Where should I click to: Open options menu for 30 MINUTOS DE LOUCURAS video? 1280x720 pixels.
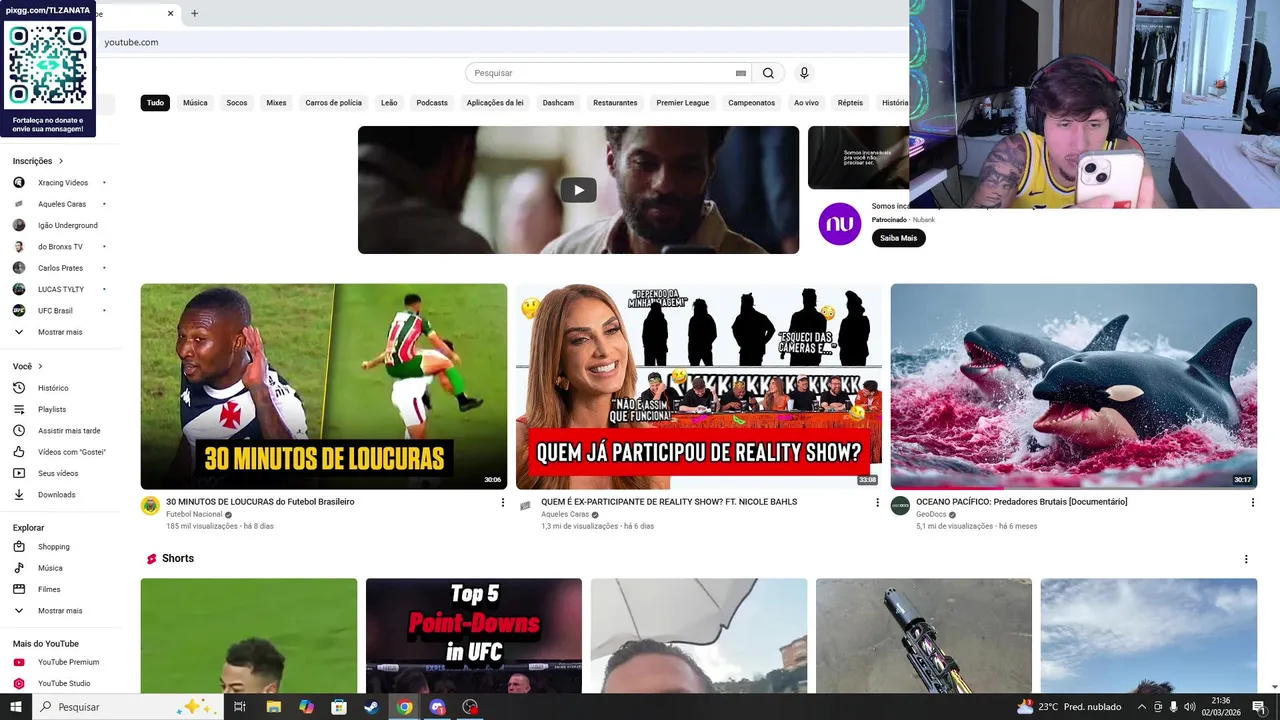click(503, 503)
